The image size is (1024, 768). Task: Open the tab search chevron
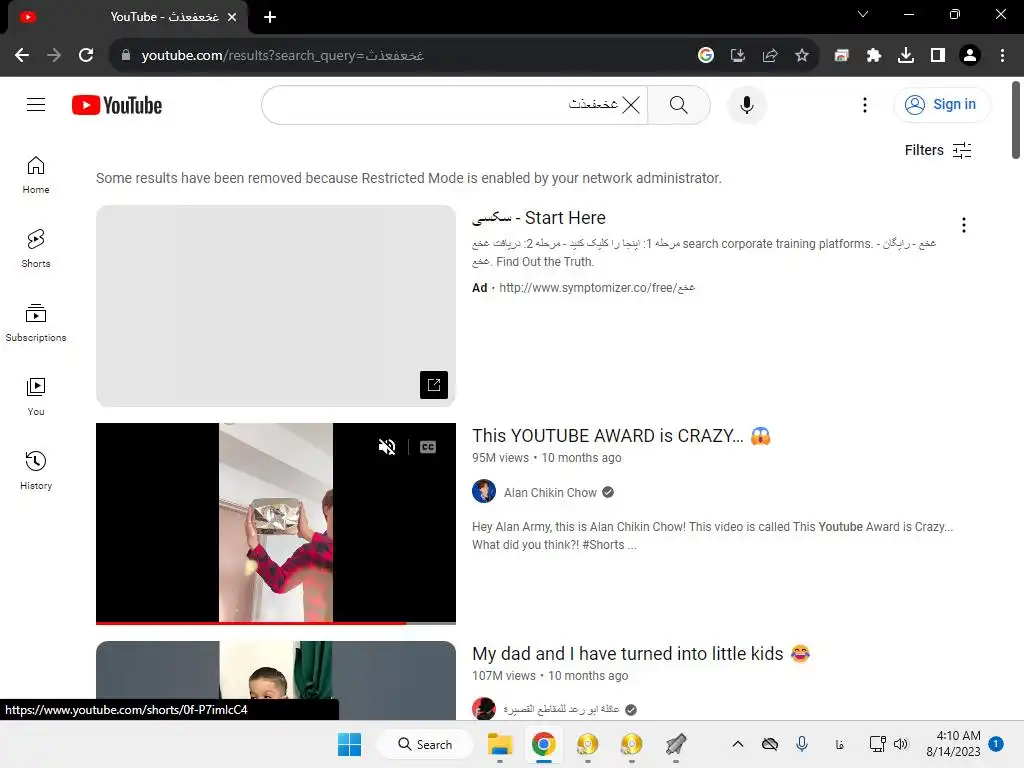pyautogui.click(x=863, y=14)
